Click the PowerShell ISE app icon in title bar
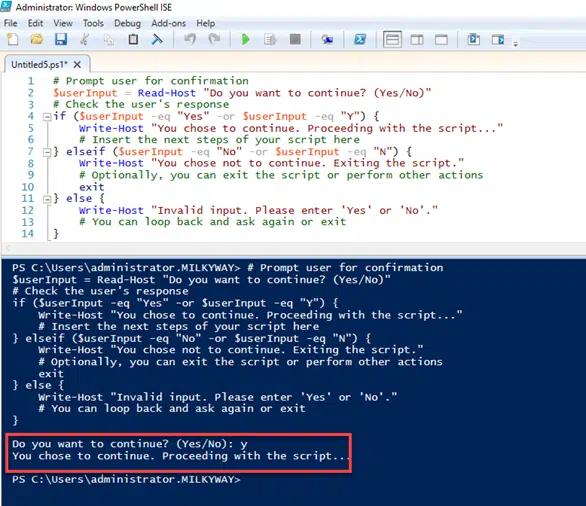Image resolution: width=586 pixels, height=506 pixels. (x=6, y=6)
